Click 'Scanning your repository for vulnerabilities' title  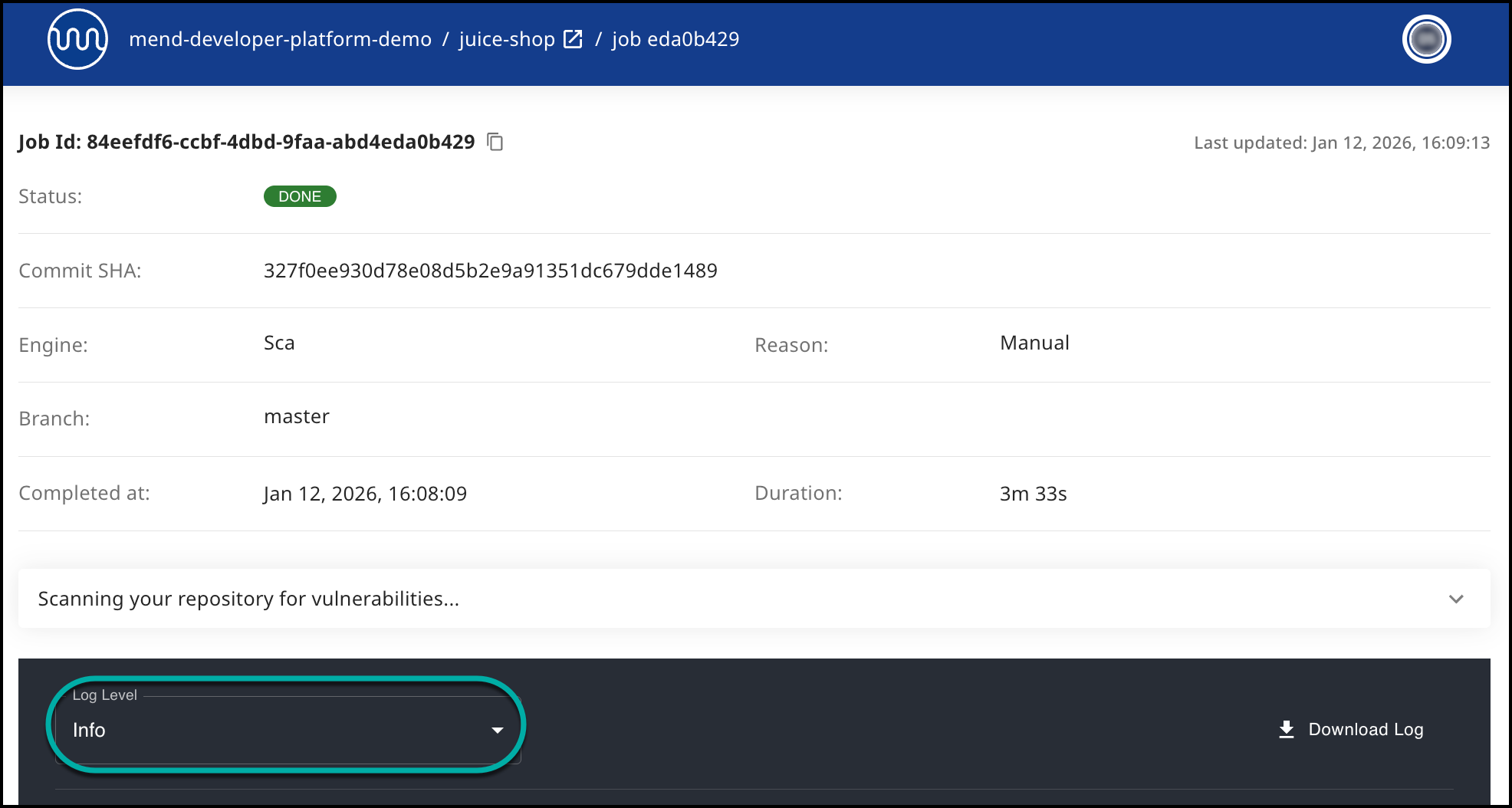coord(248,599)
